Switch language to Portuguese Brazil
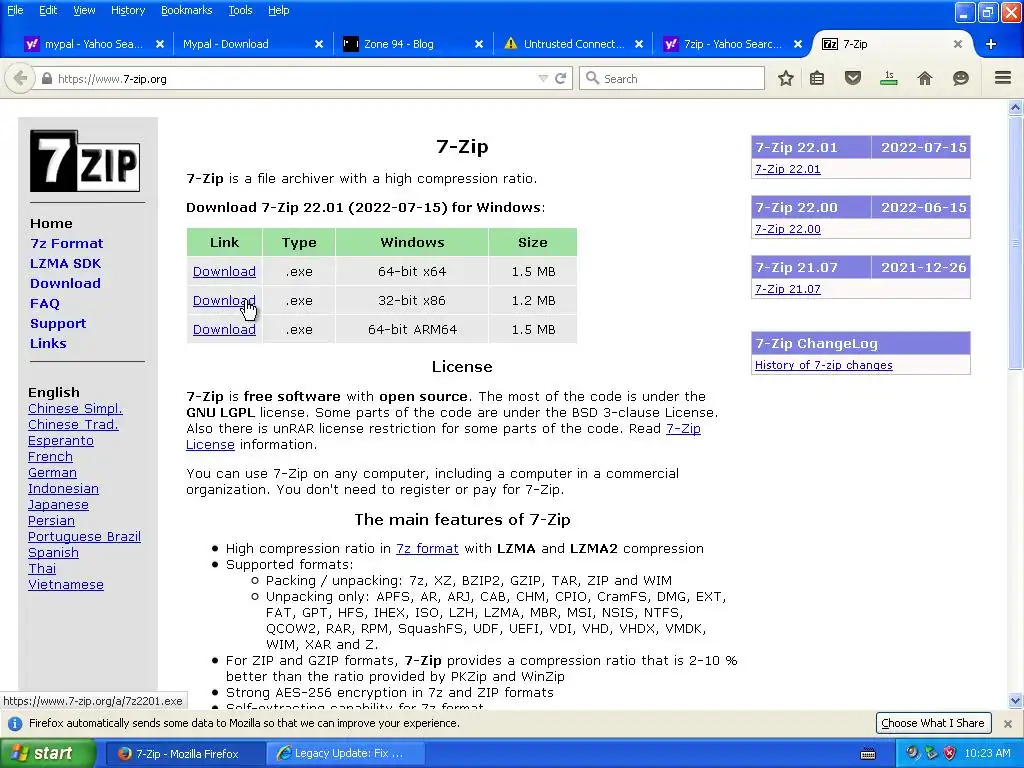This screenshot has height=768, width=1024. coord(84,537)
